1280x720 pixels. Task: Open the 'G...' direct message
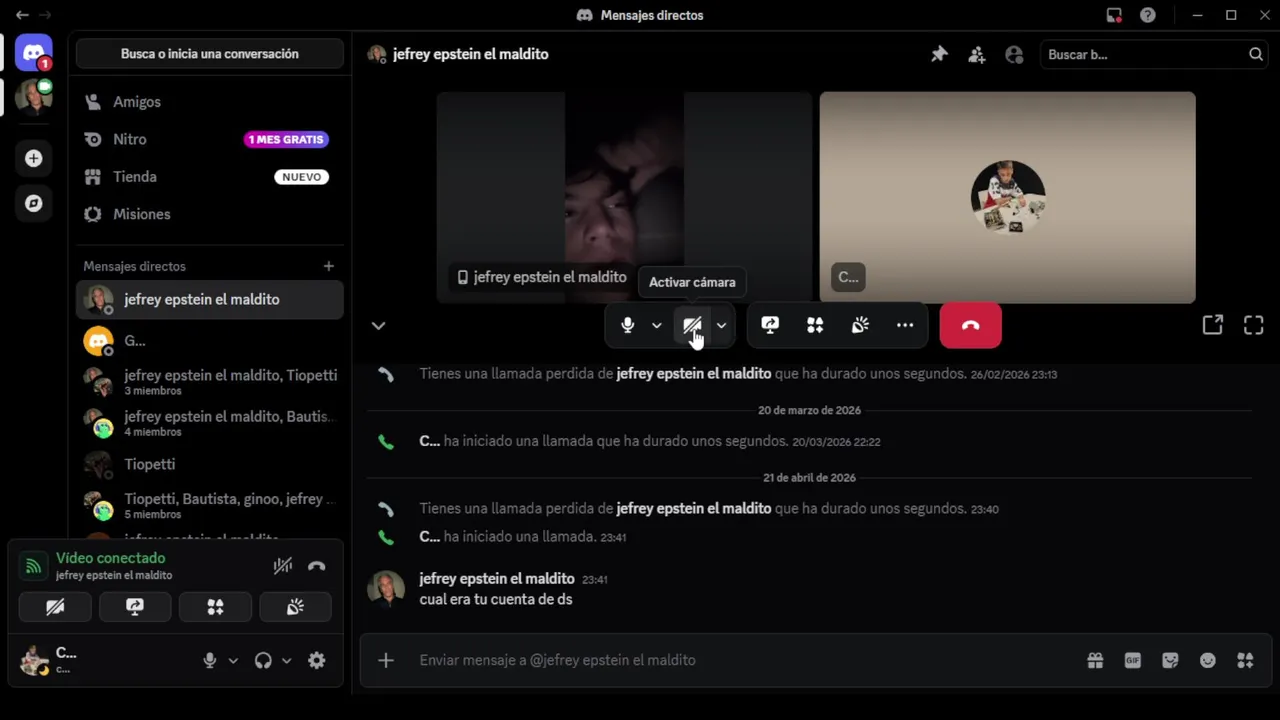(210, 340)
